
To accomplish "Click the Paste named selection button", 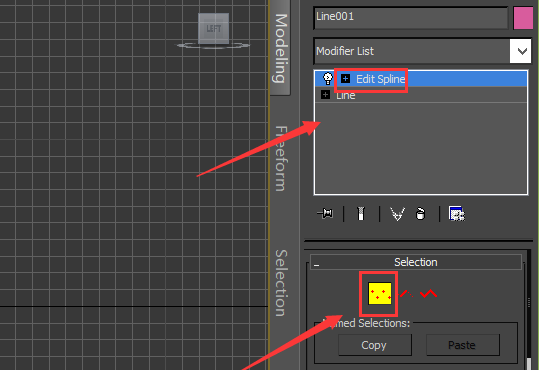I will pos(463,345).
